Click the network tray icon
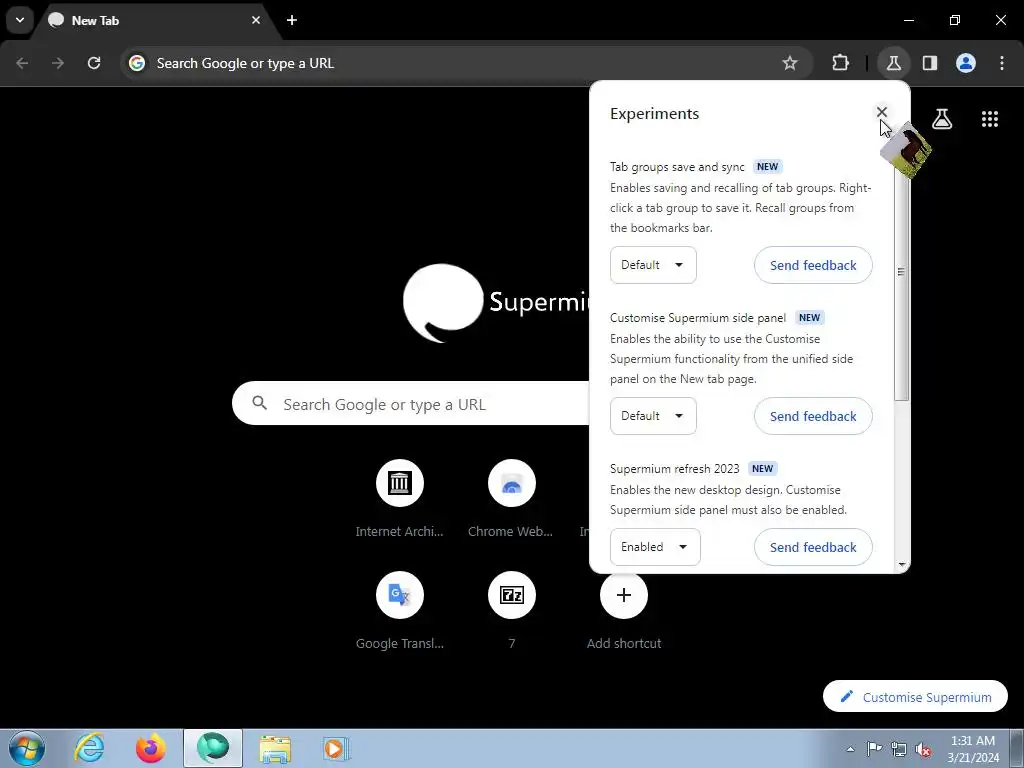The width and height of the screenshot is (1024, 768). click(x=899, y=749)
